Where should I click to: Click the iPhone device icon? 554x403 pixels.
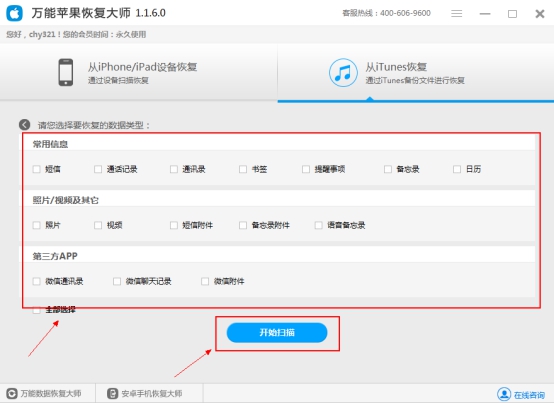click(66, 72)
